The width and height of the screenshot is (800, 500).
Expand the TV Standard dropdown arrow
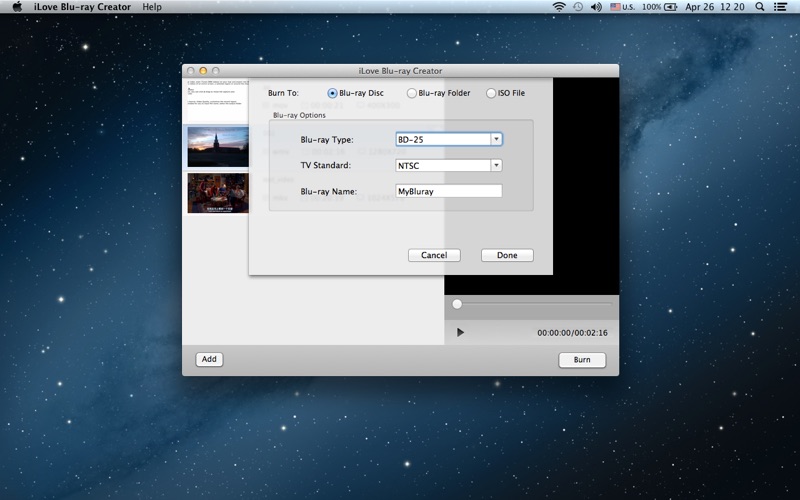click(496, 165)
